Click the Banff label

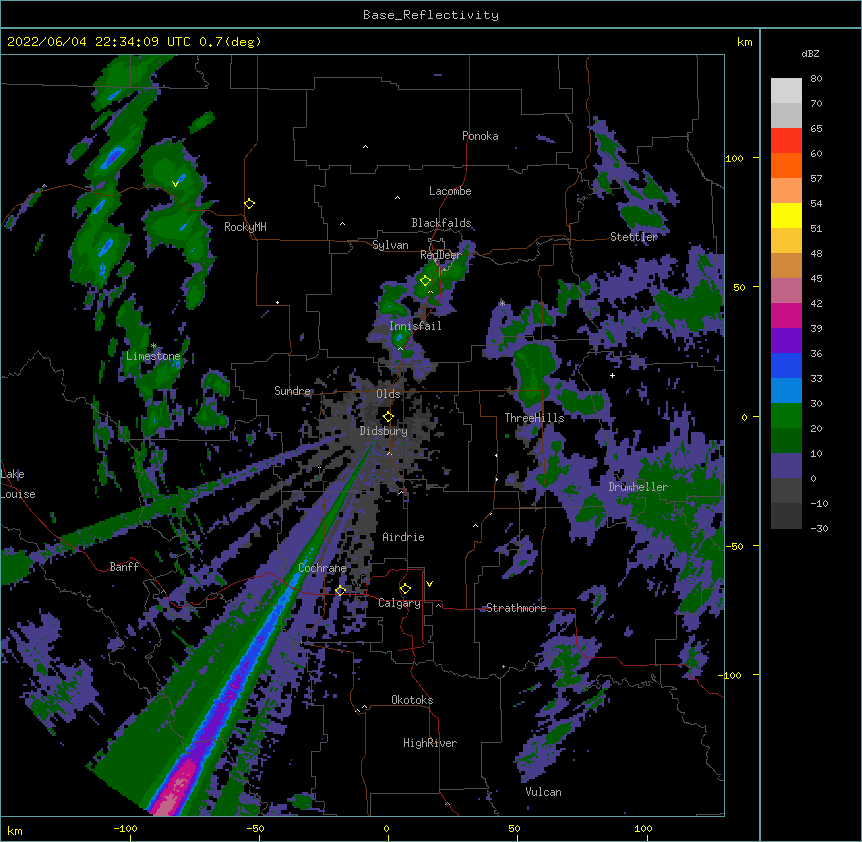point(124,567)
